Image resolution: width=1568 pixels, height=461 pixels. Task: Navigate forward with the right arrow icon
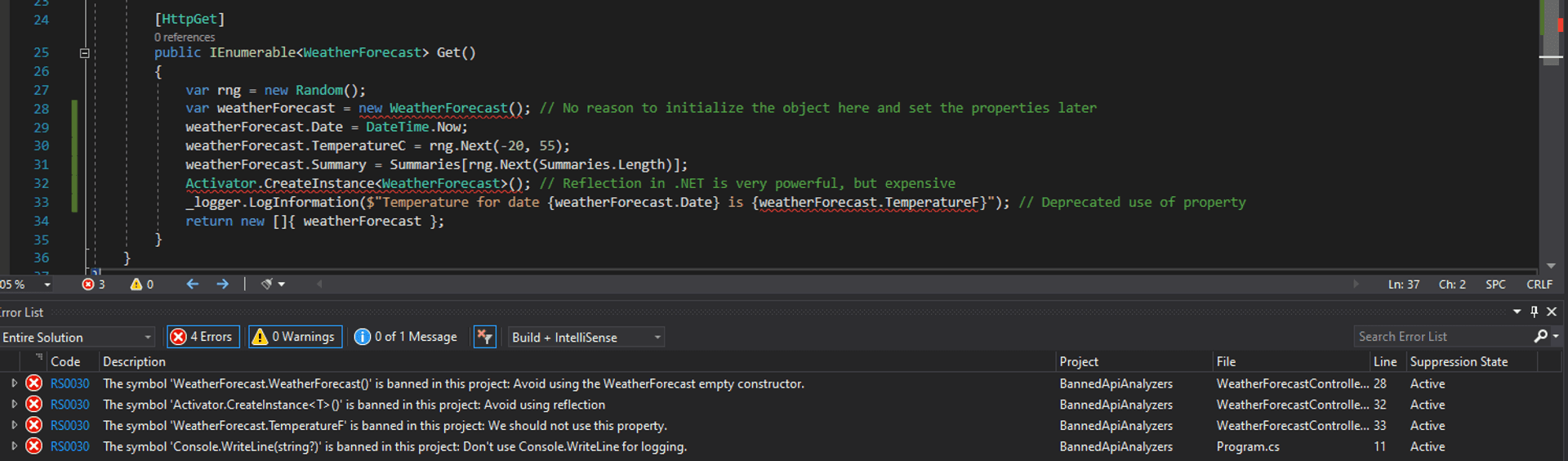[222, 284]
